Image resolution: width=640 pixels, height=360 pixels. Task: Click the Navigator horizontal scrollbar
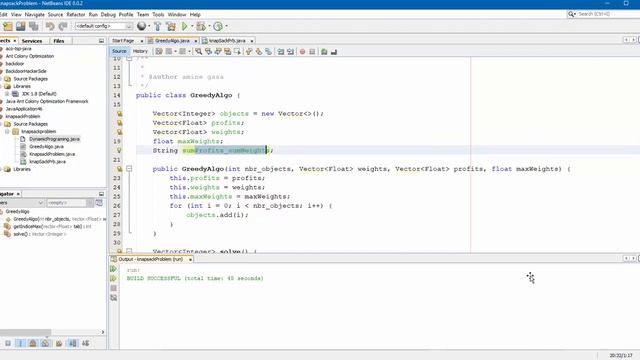click(x=25, y=332)
